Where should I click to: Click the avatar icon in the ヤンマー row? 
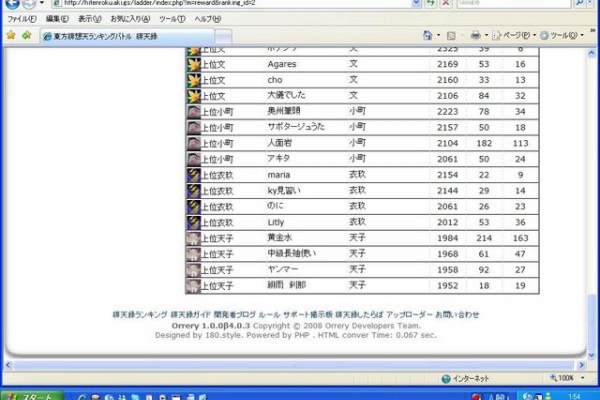[194, 270]
